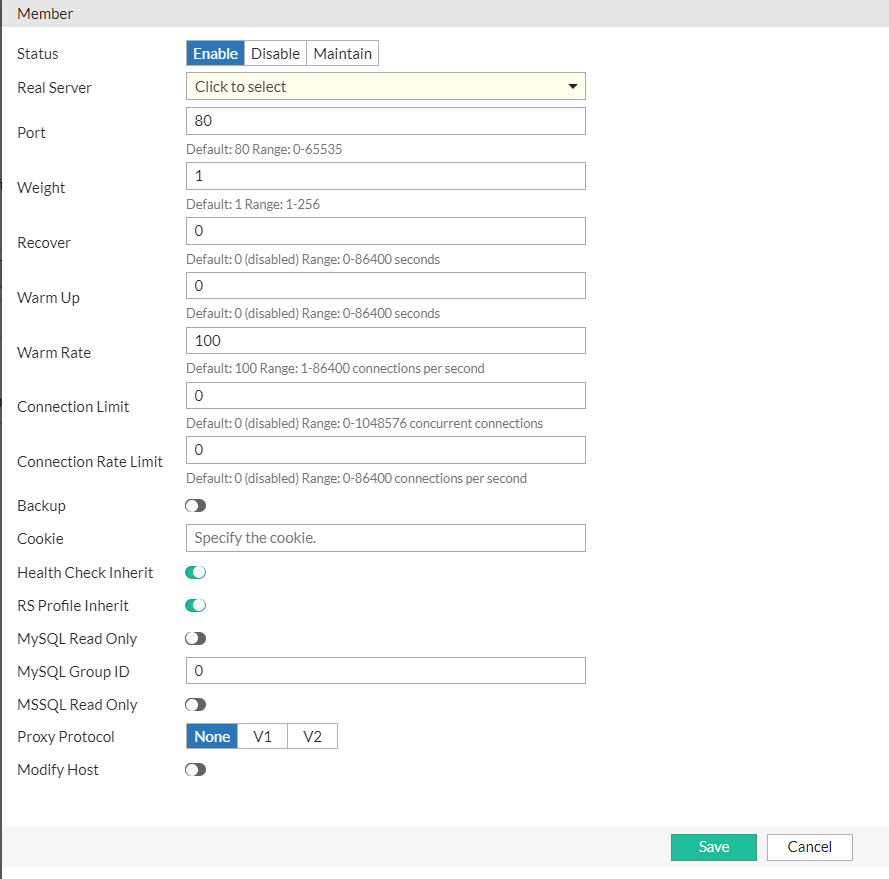
Task: Select None for Proxy Protocol
Action: click(x=212, y=736)
